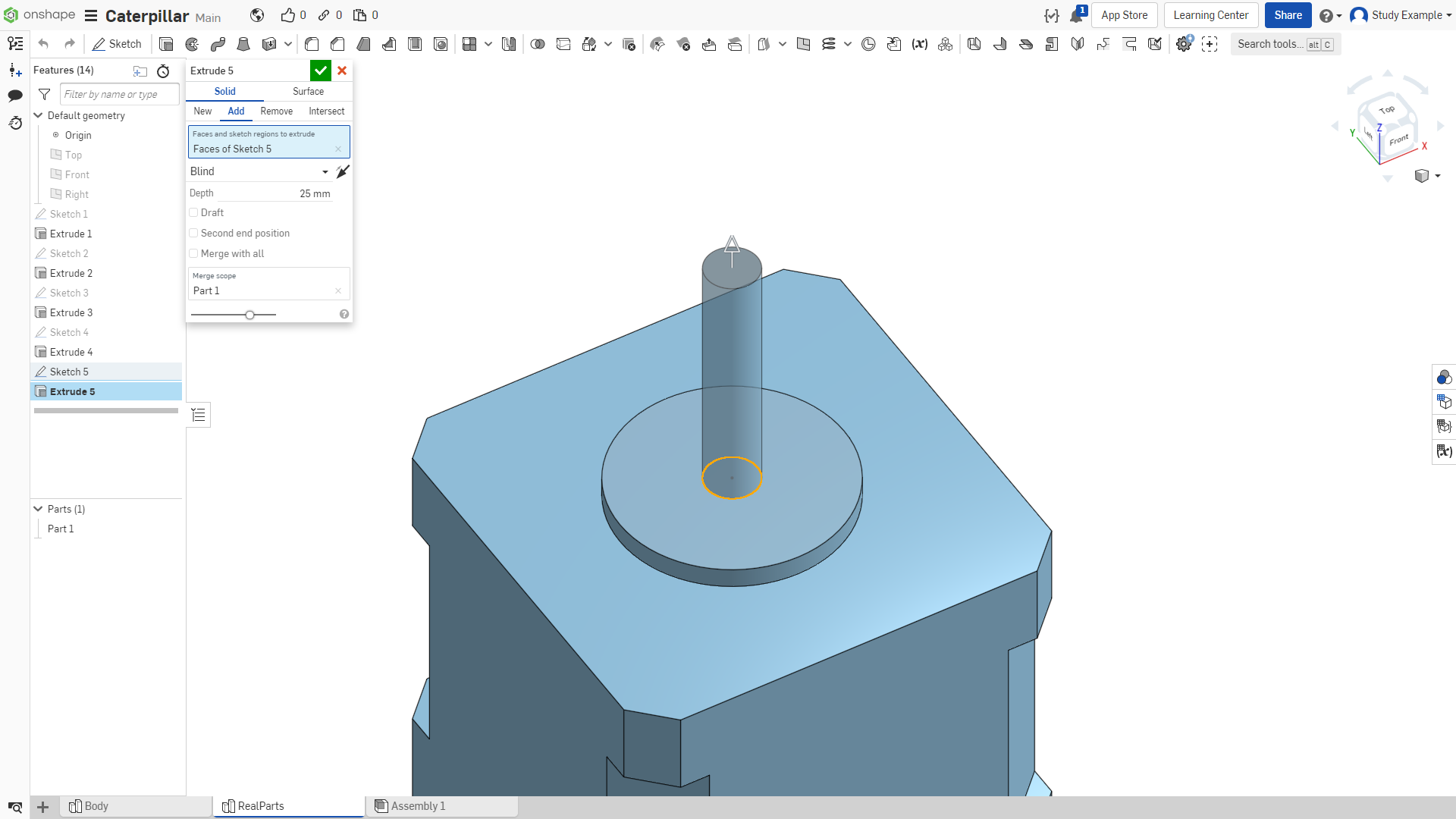This screenshot has height=819, width=1456.
Task: Select the Split tool
Action: [x=563, y=44]
